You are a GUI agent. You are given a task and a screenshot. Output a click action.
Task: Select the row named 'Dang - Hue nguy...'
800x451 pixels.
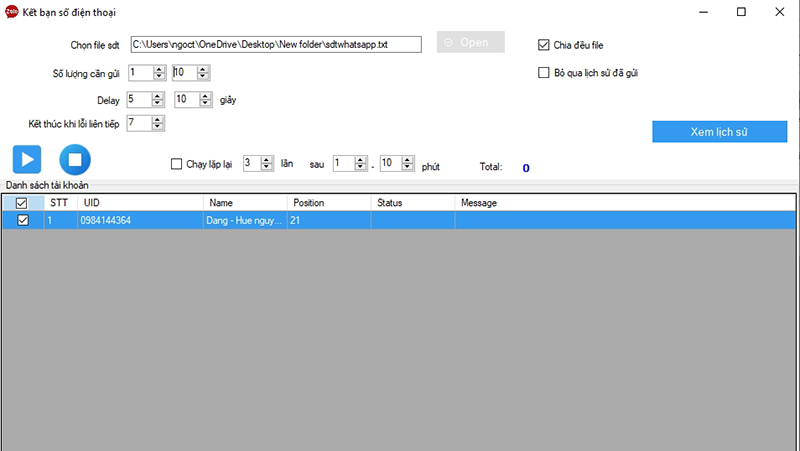click(x=245, y=220)
